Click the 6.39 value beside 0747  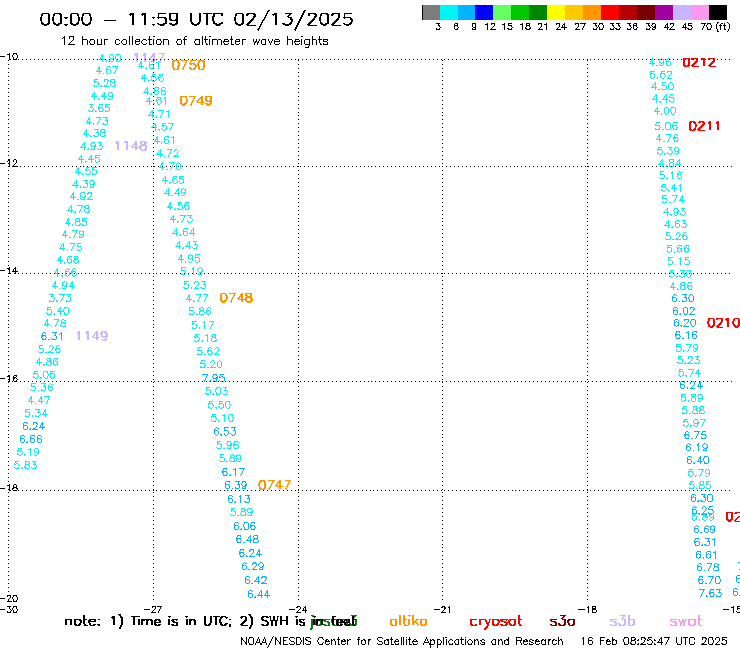[x=235, y=485]
